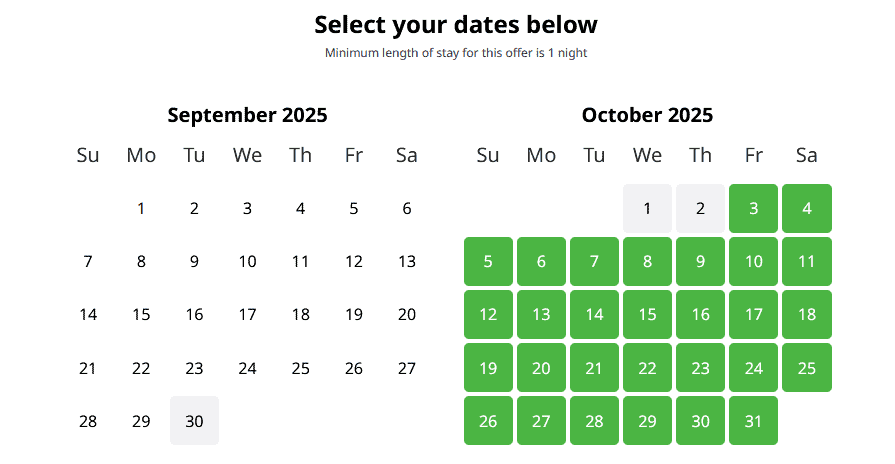The height and width of the screenshot is (464, 895).
Task: Select October 18 Saturday date
Action: click(x=806, y=314)
